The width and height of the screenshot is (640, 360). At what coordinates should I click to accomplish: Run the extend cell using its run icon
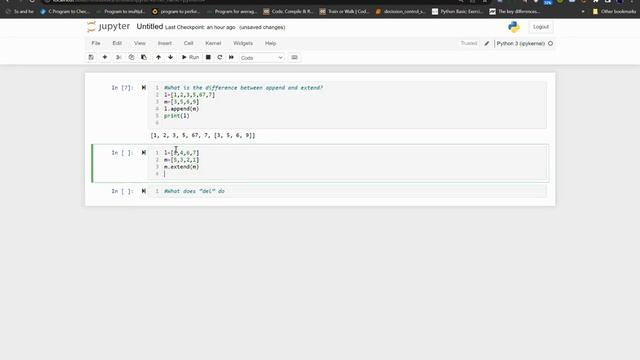[144, 153]
